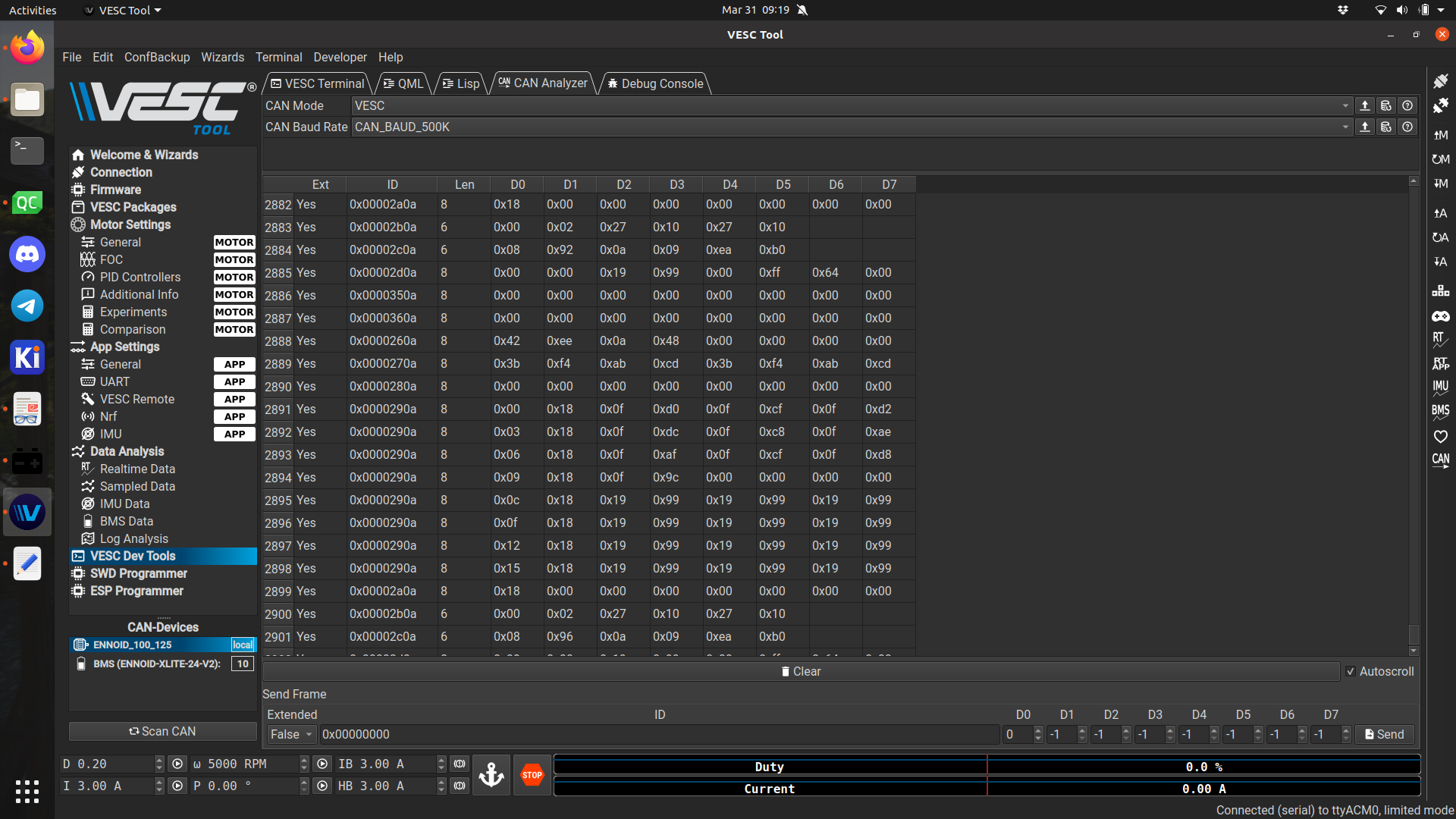Toggle the RT realtime data stream icon
The image size is (1456, 819).
click(1439, 339)
